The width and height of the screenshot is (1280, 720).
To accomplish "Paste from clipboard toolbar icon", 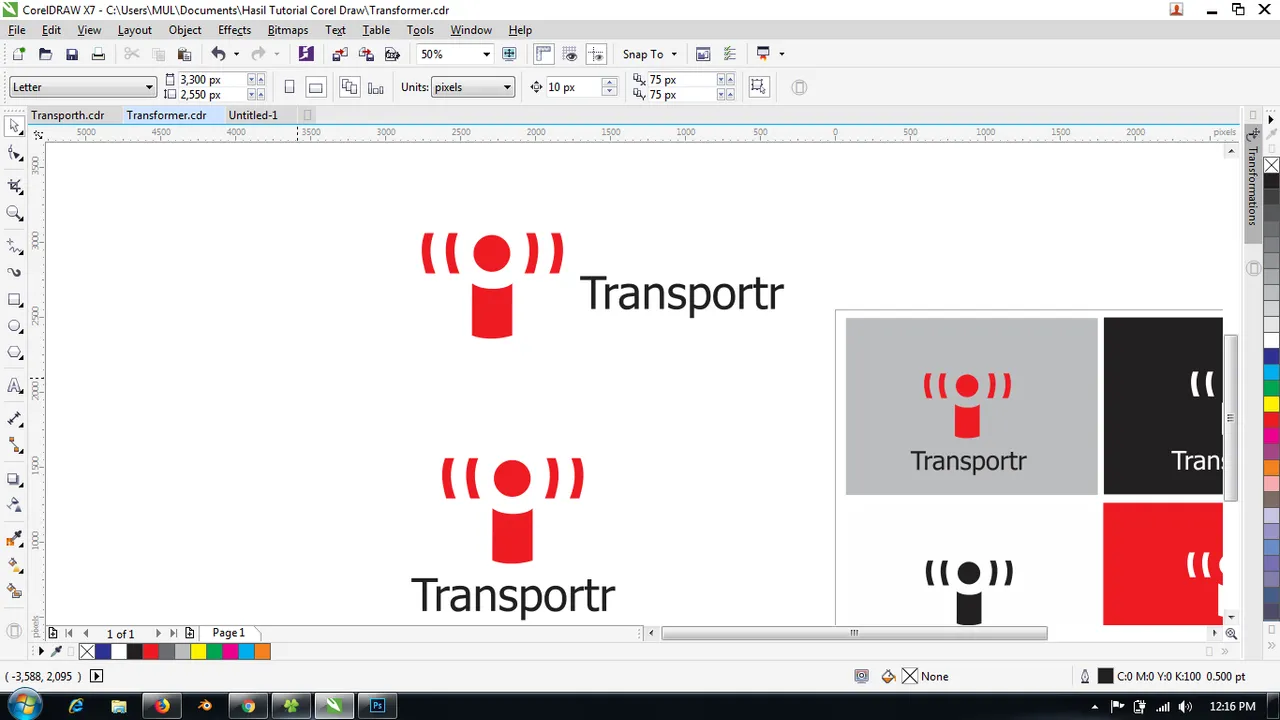I will [x=184, y=54].
